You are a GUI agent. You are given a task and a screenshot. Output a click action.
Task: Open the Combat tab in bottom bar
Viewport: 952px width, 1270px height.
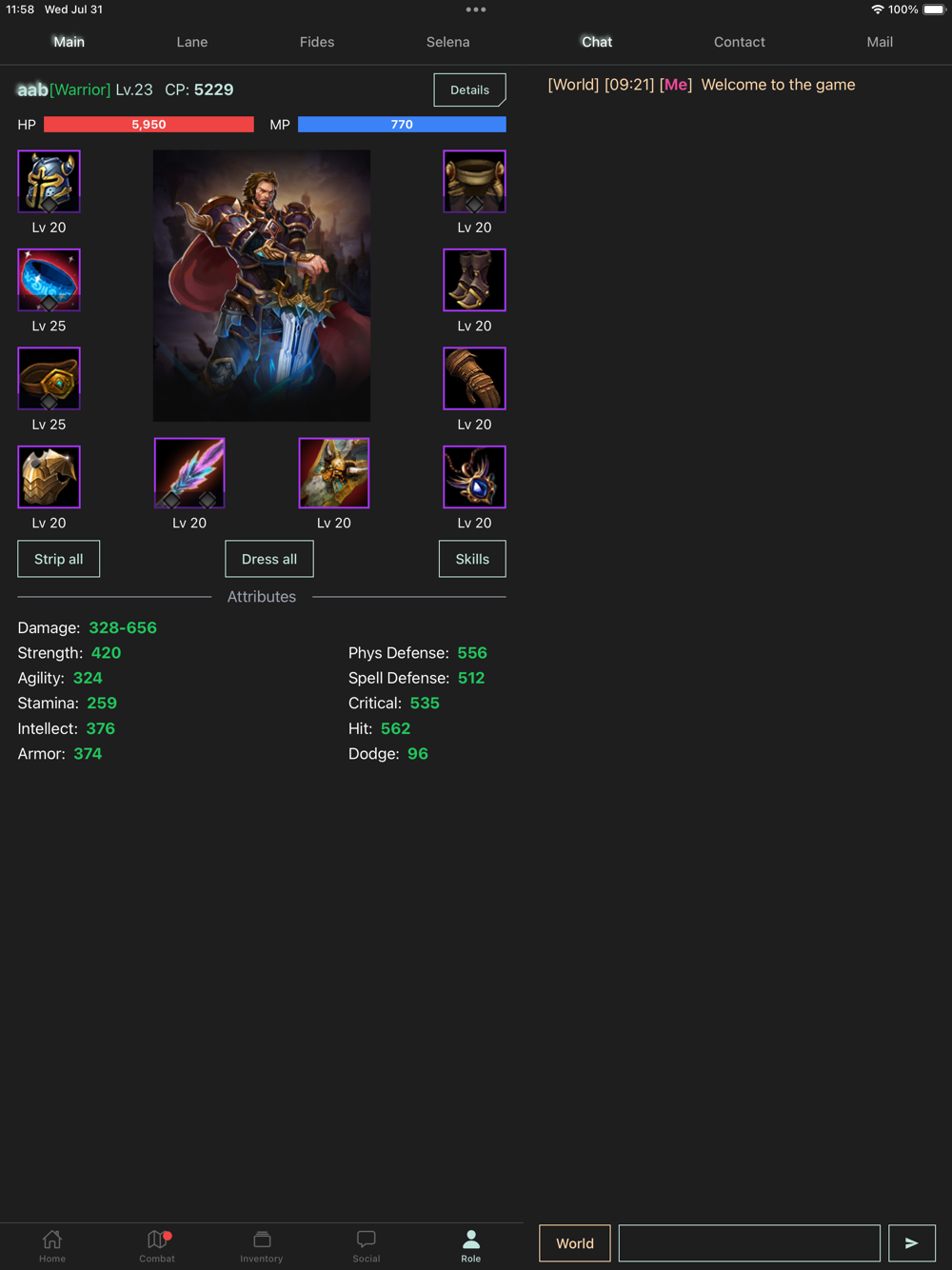[x=157, y=1245]
